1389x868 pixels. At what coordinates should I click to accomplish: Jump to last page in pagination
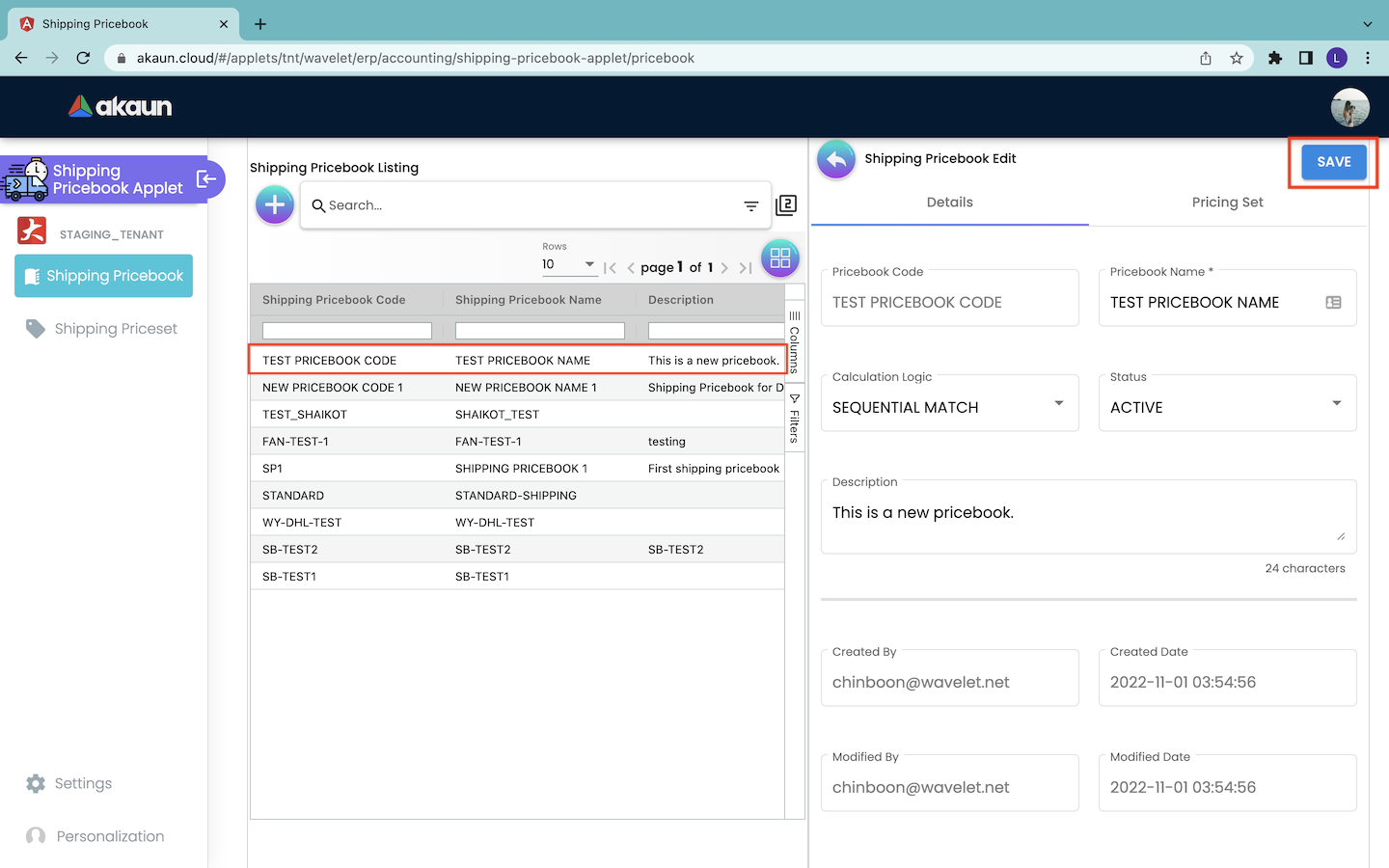745,268
